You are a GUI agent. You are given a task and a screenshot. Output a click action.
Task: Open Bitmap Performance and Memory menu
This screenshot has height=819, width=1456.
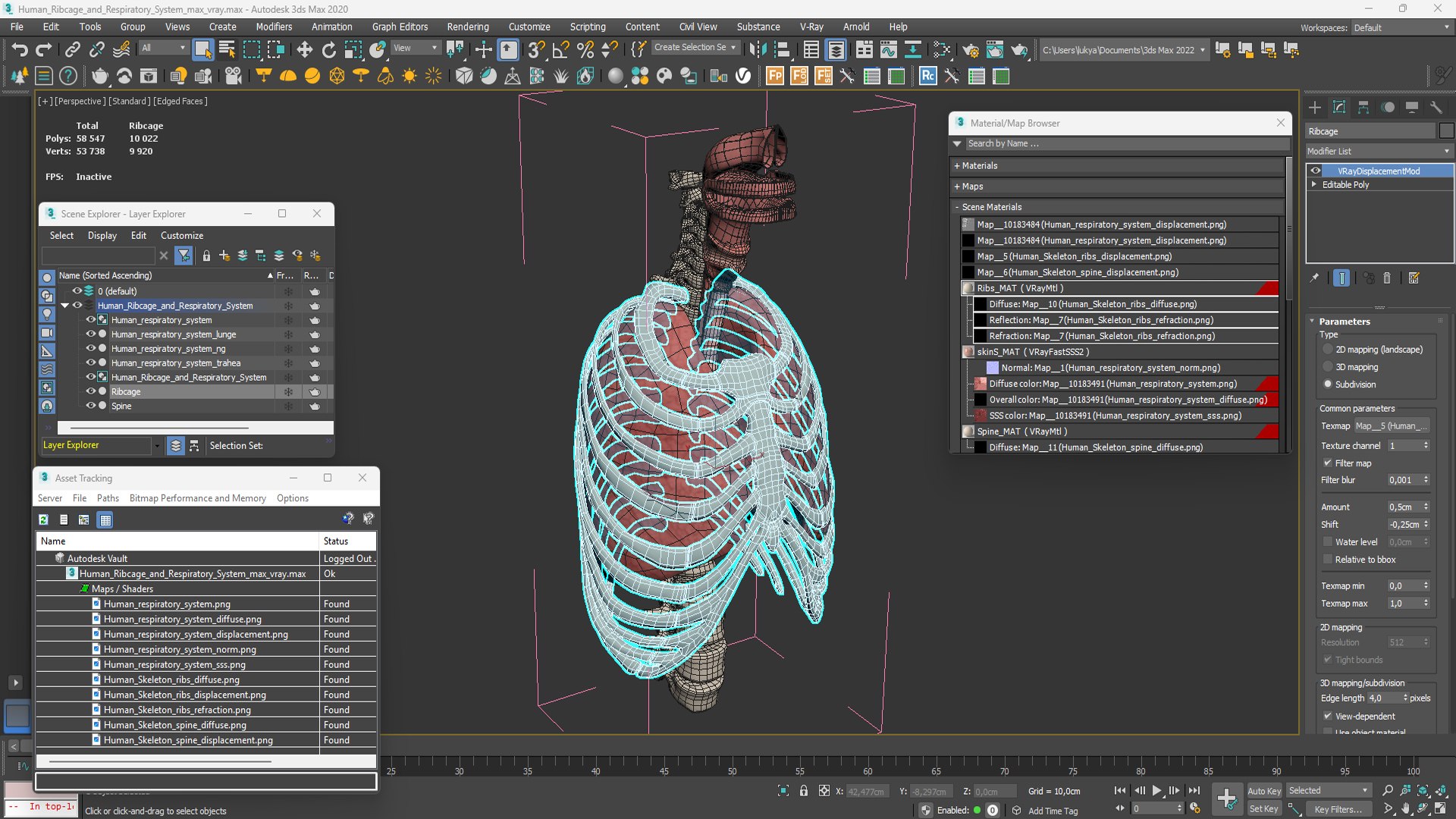click(197, 498)
